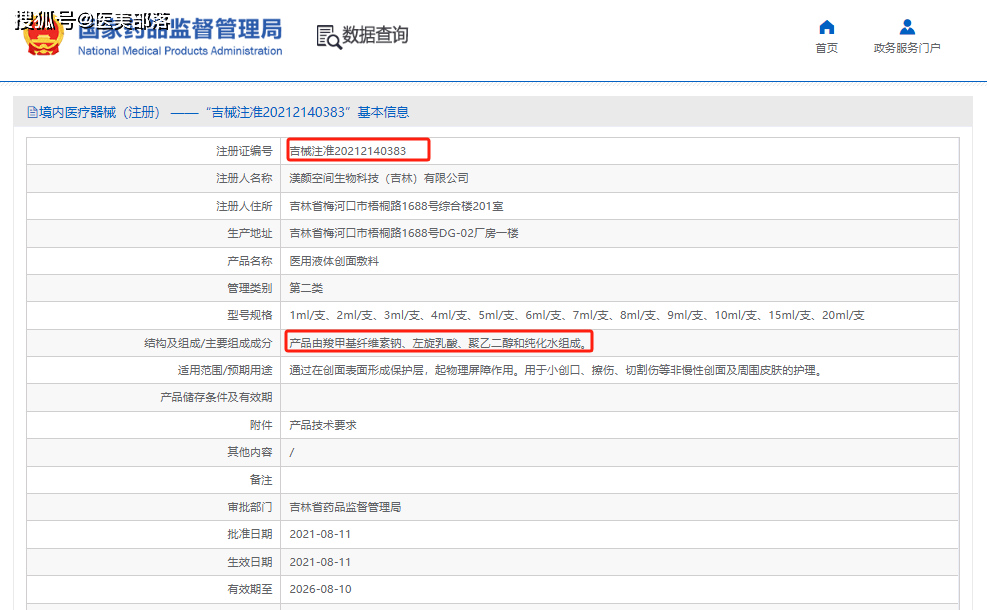Click the production address DG-02厂房一楼
987x610 pixels.
coord(404,233)
